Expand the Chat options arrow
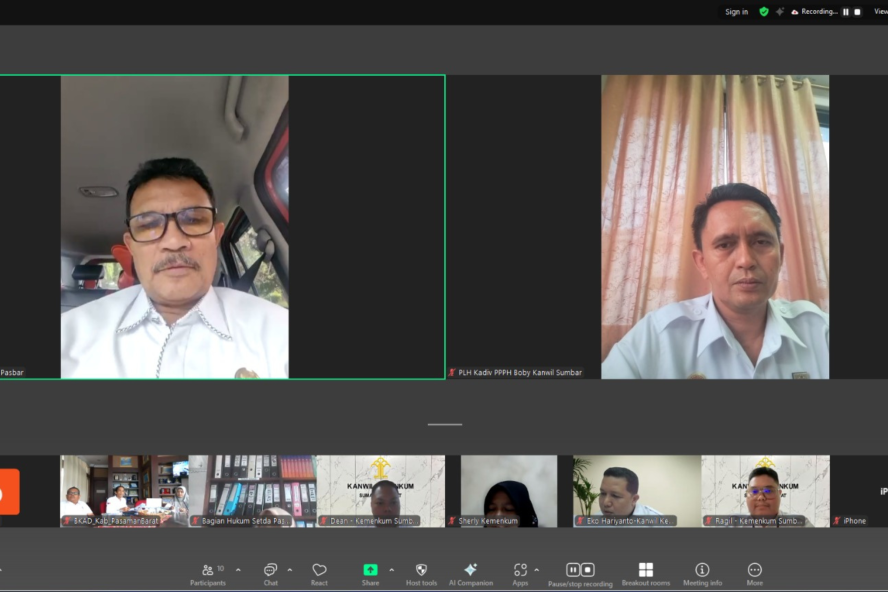 click(x=290, y=570)
